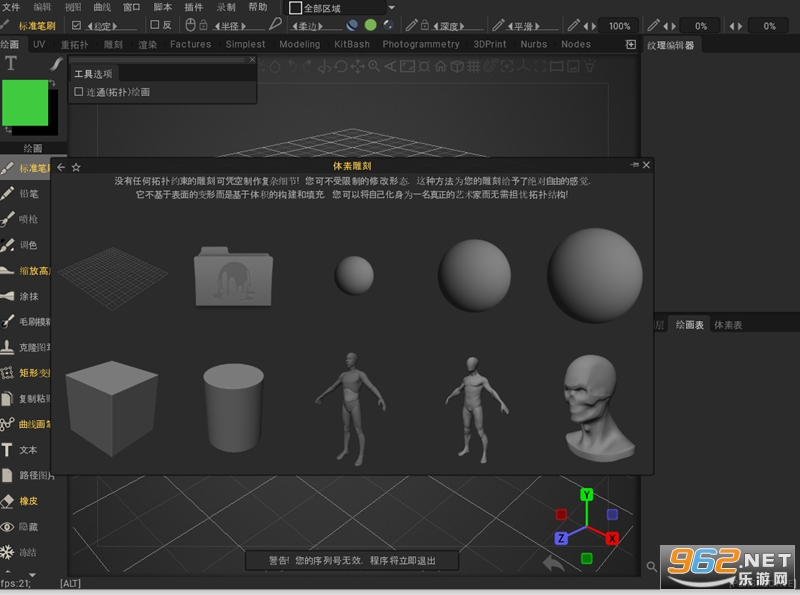
Task: Toggle the depth lock icon
Action: pyautogui.click(x=424, y=24)
